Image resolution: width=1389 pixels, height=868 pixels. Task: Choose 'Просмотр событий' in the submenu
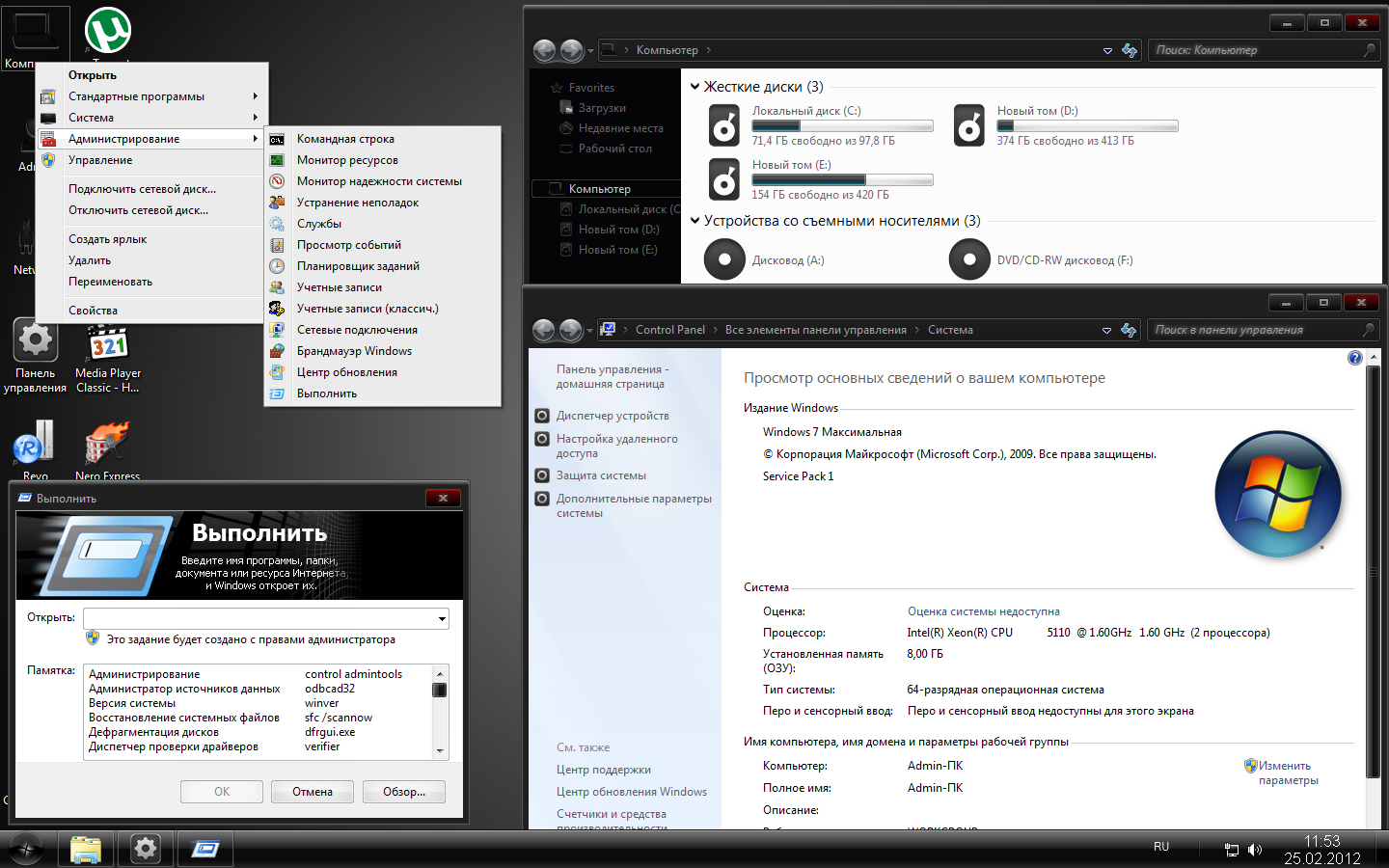coord(349,245)
